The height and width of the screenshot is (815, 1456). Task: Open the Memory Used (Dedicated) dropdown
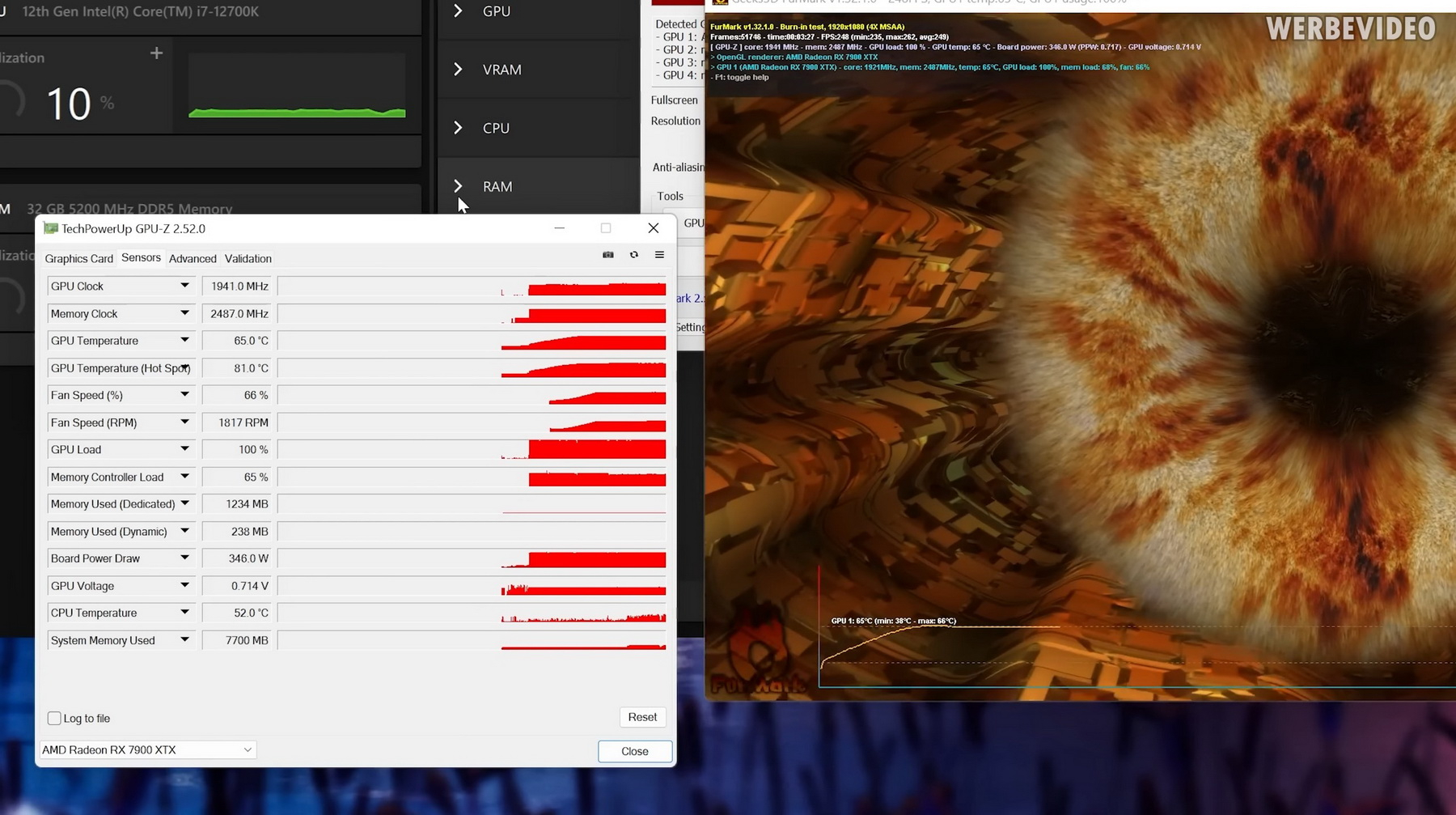[x=184, y=503]
